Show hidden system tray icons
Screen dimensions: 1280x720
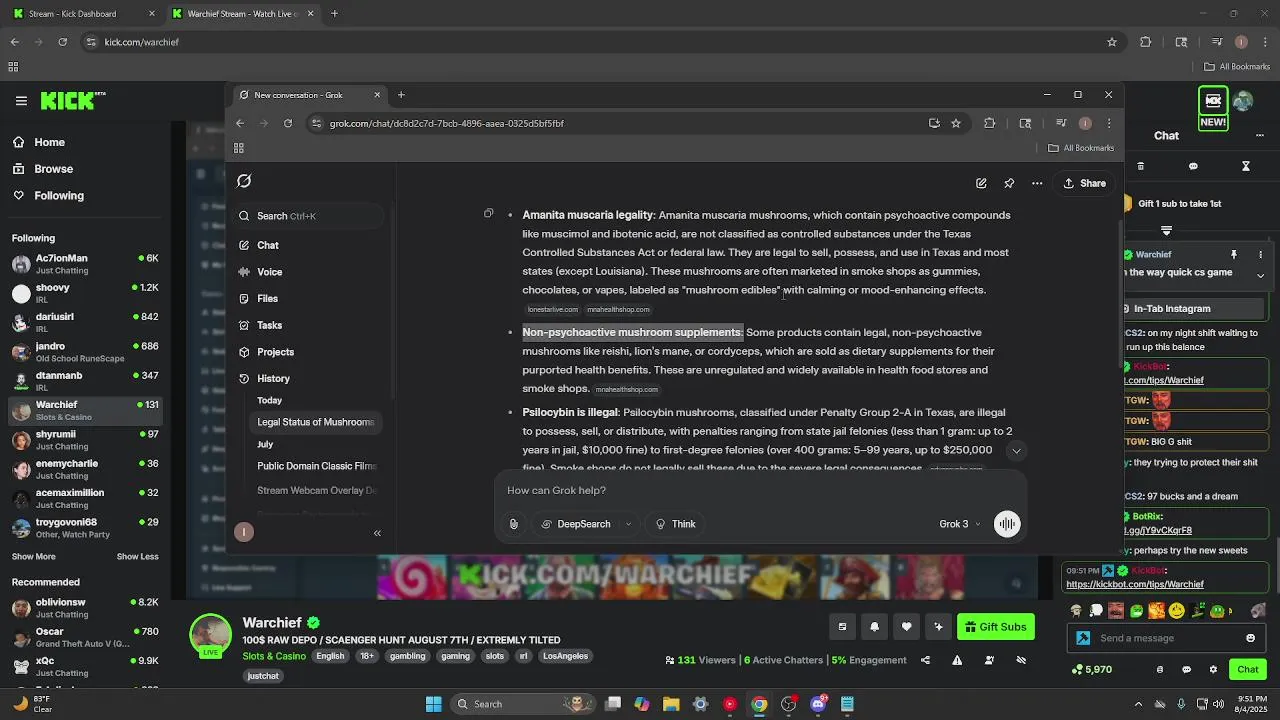point(1137,704)
